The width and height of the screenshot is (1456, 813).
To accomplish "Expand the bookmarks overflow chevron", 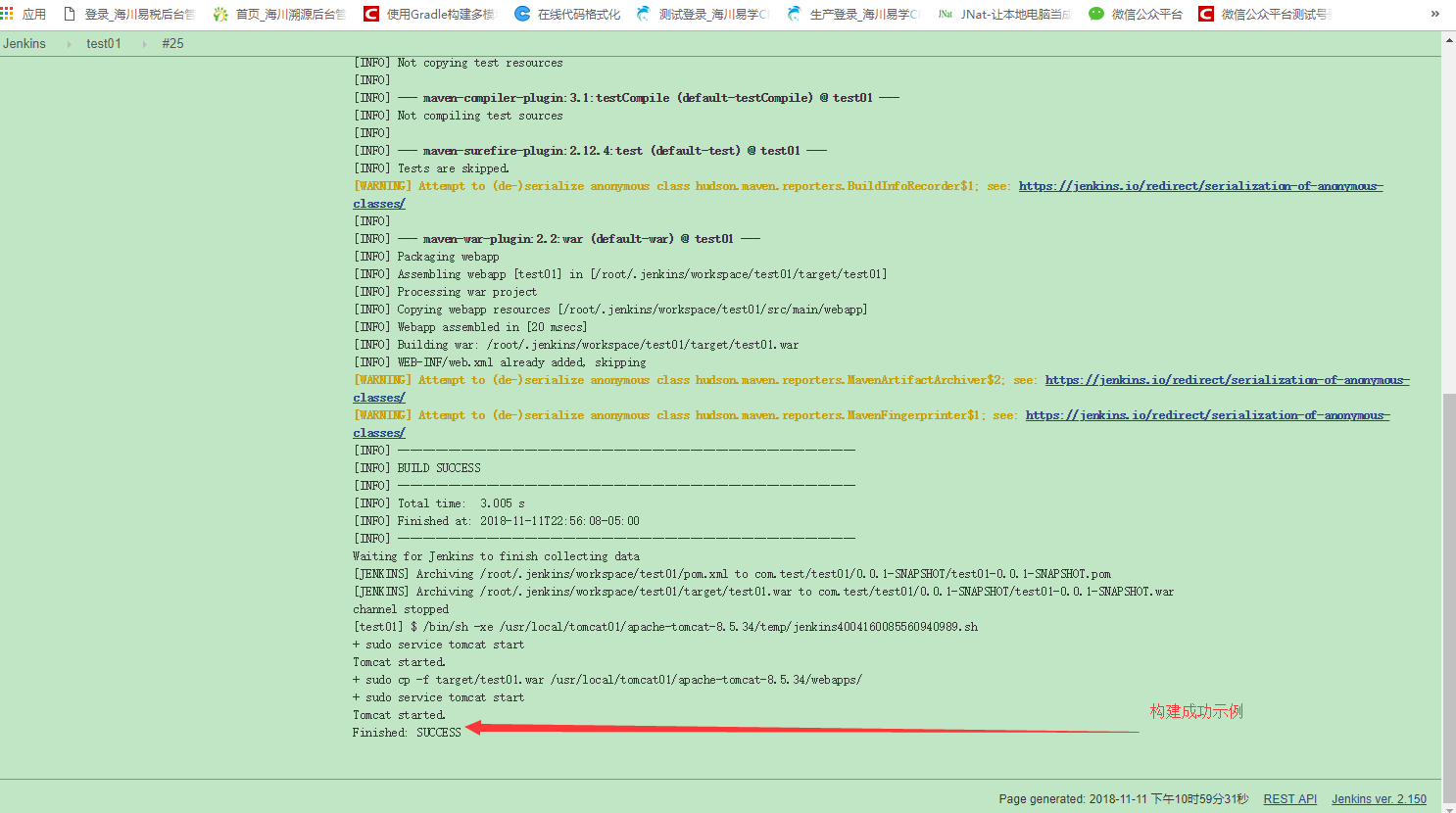I will point(1435,14).
